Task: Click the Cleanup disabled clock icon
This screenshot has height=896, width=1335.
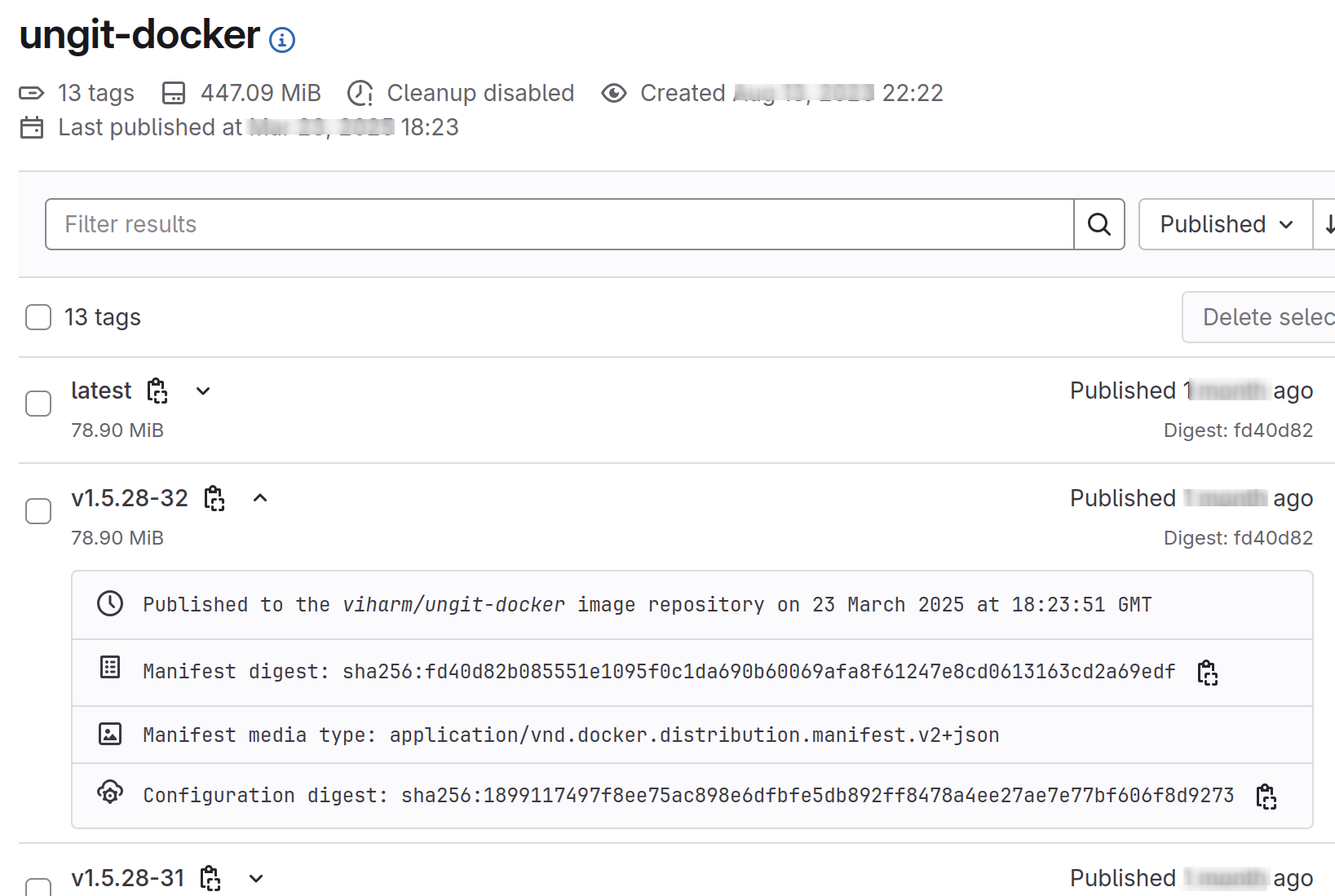Action: pos(360,93)
